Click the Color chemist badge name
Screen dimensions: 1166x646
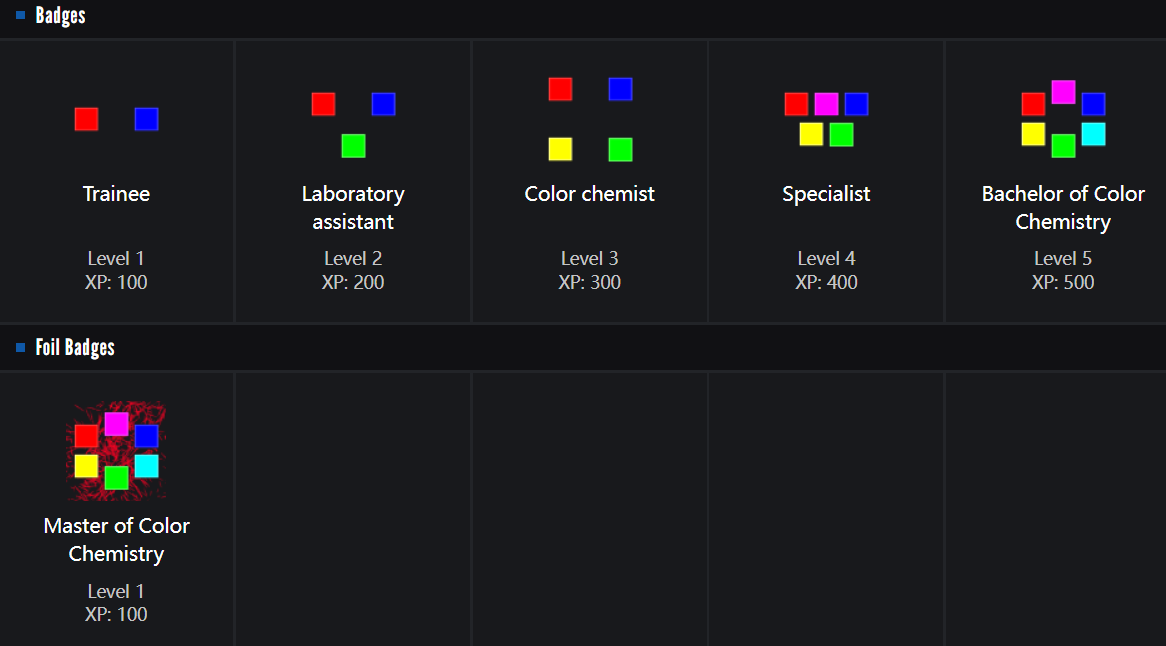[590, 194]
